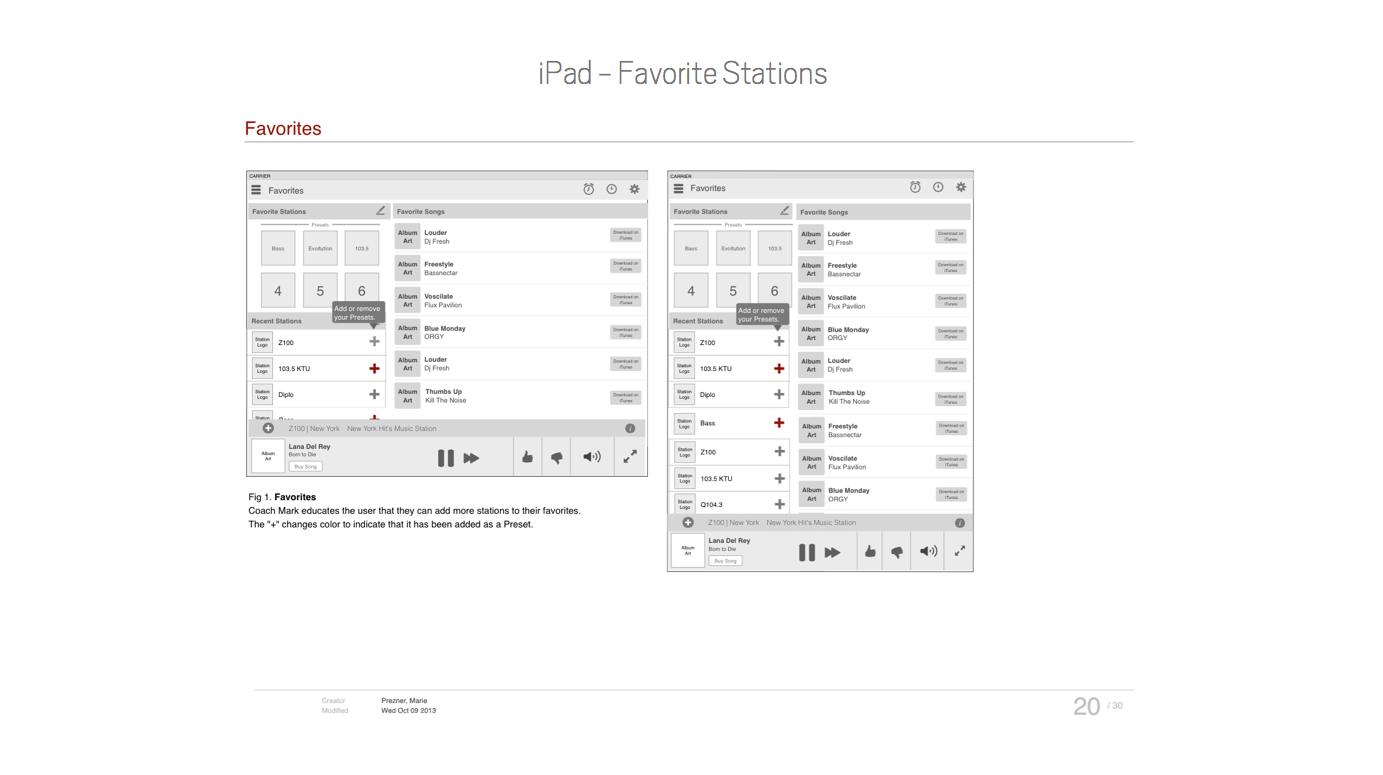Screen dimensions: 1383x775
Task: Select Evolution preset tile in landscape mockup
Action: (x=320, y=248)
